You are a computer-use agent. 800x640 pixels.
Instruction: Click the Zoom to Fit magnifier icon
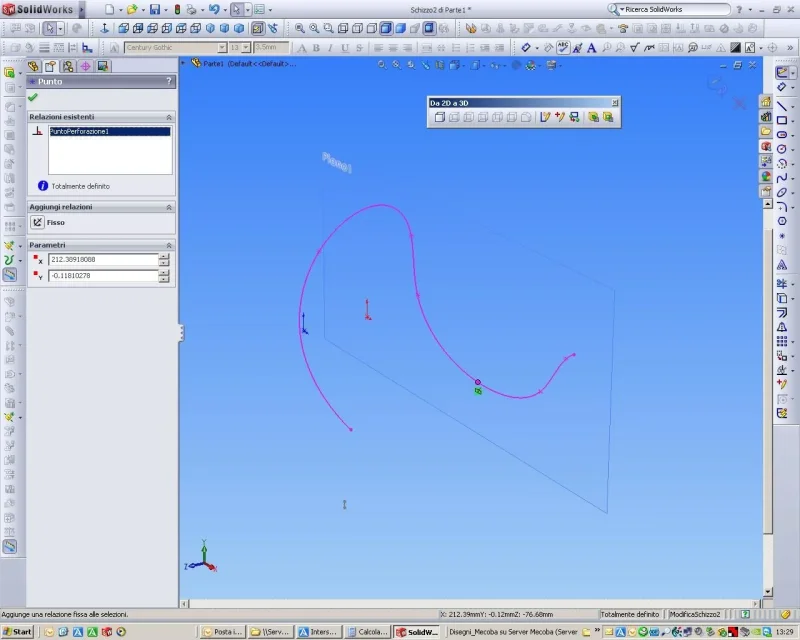(x=299, y=28)
